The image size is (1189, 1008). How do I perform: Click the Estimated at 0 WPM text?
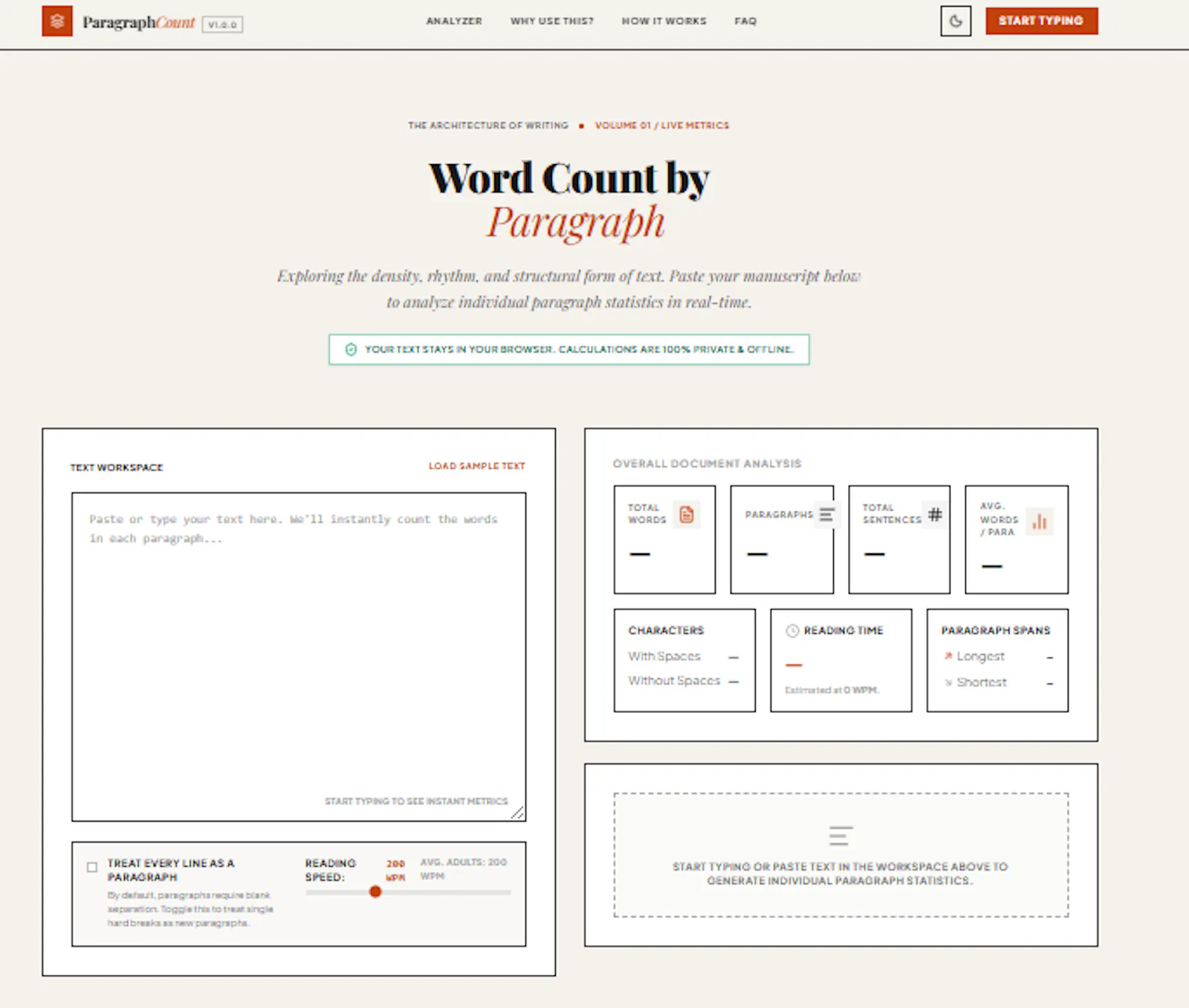click(x=832, y=690)
